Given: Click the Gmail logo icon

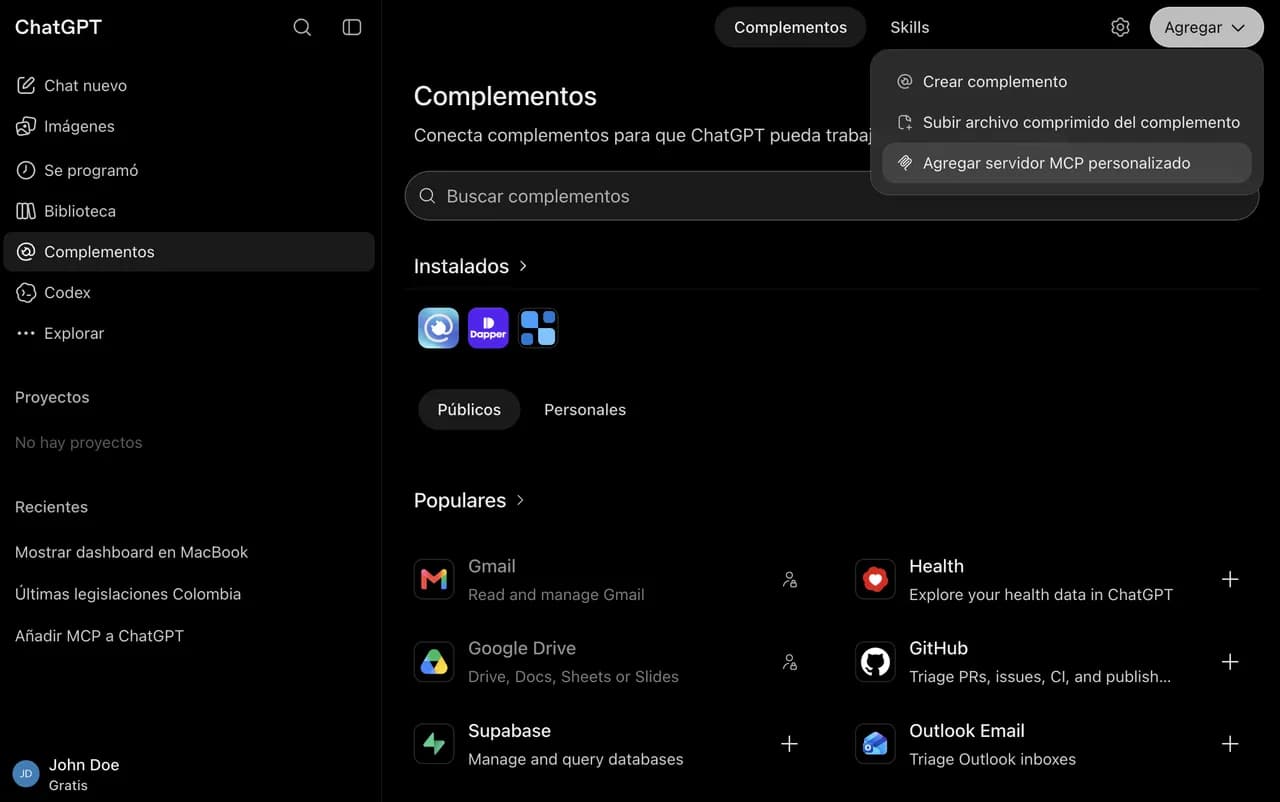Looking at the screenshot, I should pos(434,579).
